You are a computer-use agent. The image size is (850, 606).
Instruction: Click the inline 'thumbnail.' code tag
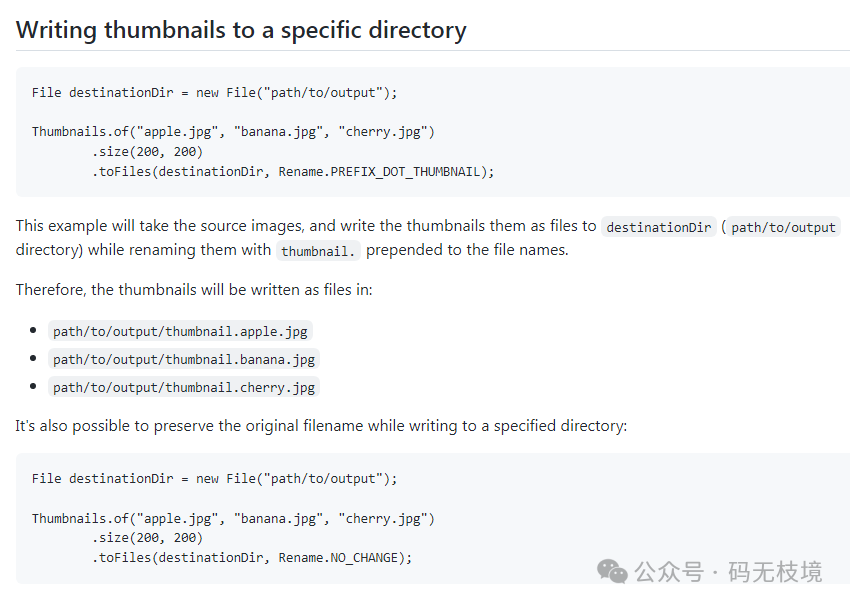pyautogui.click(x=318, y=251)
